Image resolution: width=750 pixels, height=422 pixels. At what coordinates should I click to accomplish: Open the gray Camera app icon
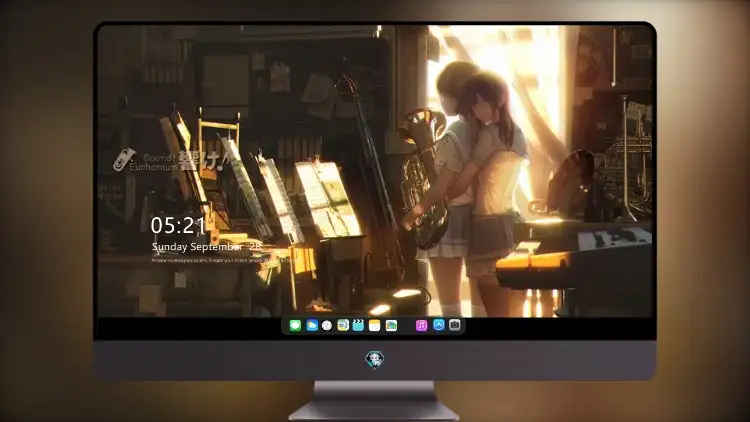(455, 325)
